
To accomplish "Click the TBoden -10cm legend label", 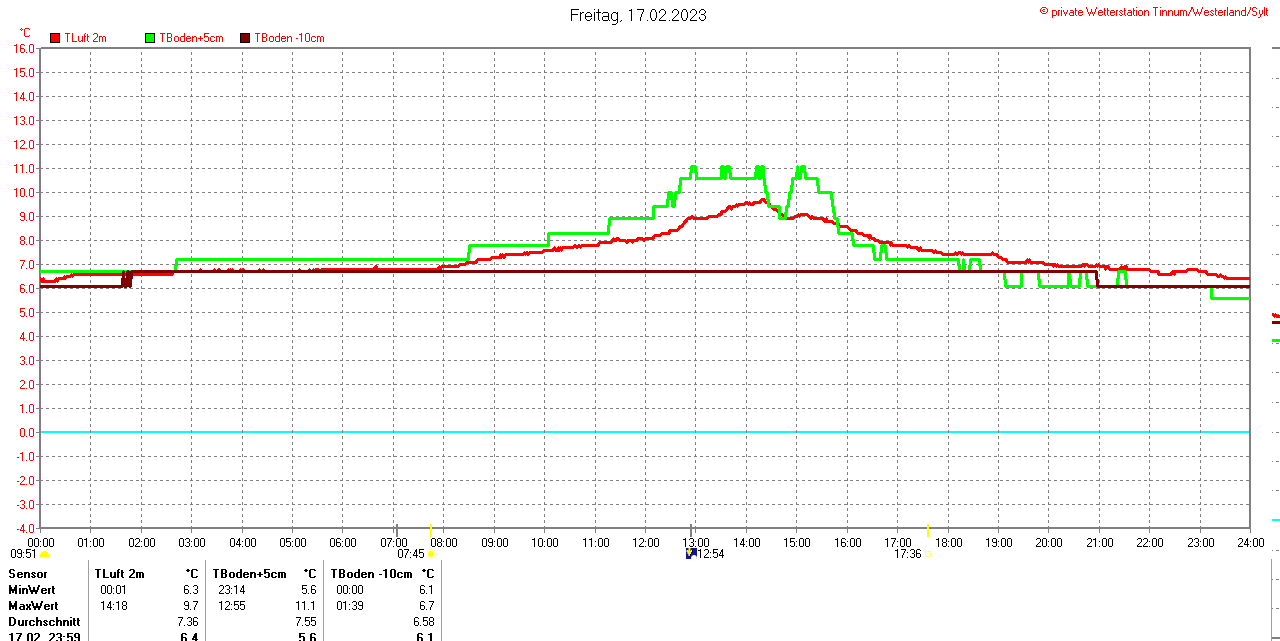I will pos(289,38).
